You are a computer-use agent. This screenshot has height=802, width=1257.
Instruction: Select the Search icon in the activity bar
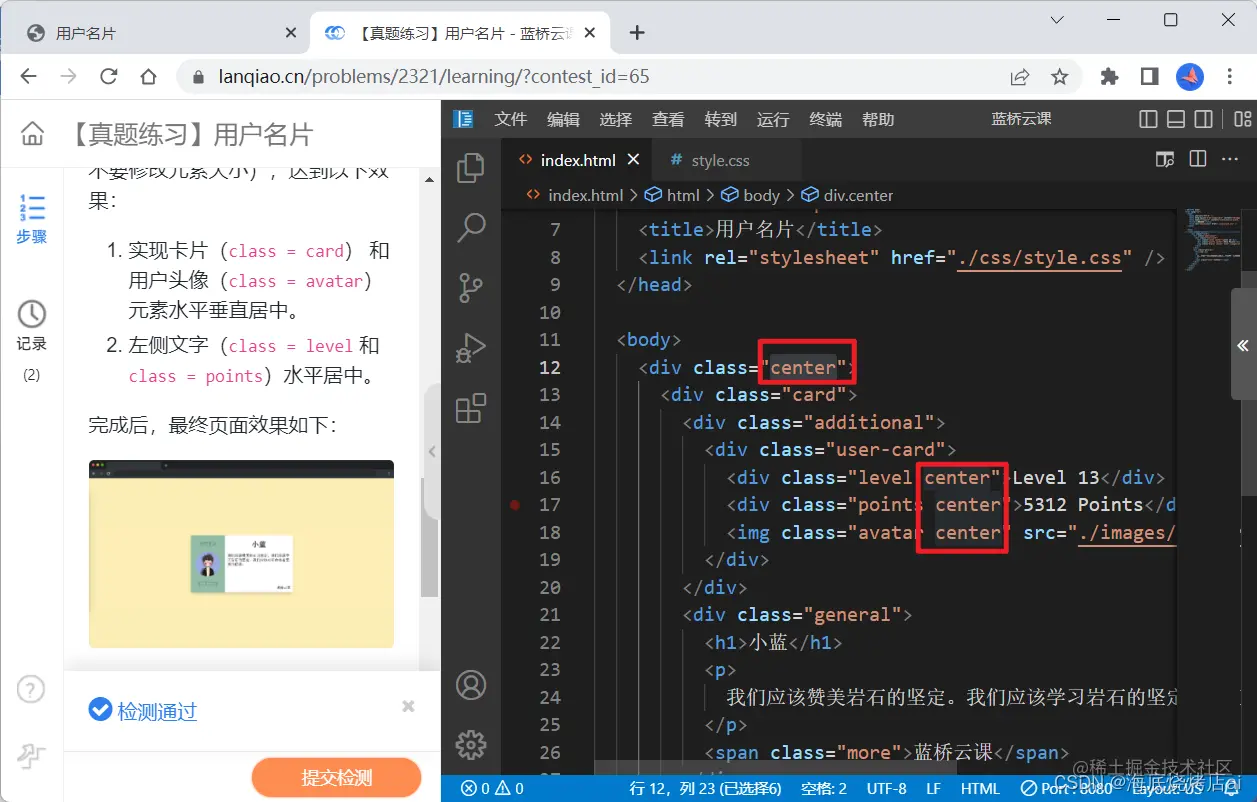click(470, 228)
